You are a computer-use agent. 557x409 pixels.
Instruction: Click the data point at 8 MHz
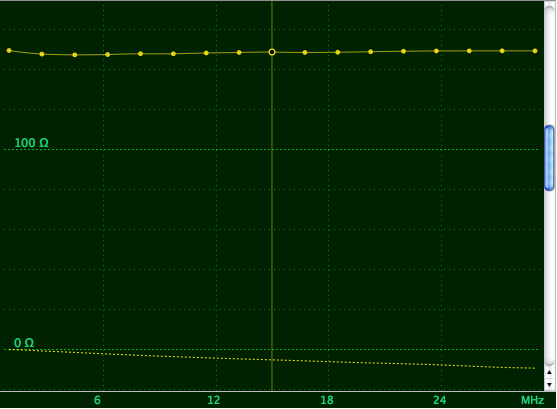(140, 54)
